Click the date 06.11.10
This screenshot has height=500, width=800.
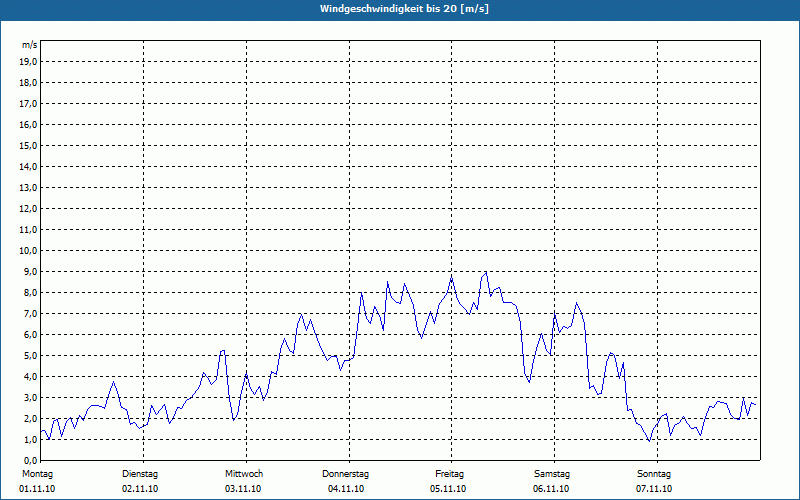pyautogui.click(x=551, y=489)
